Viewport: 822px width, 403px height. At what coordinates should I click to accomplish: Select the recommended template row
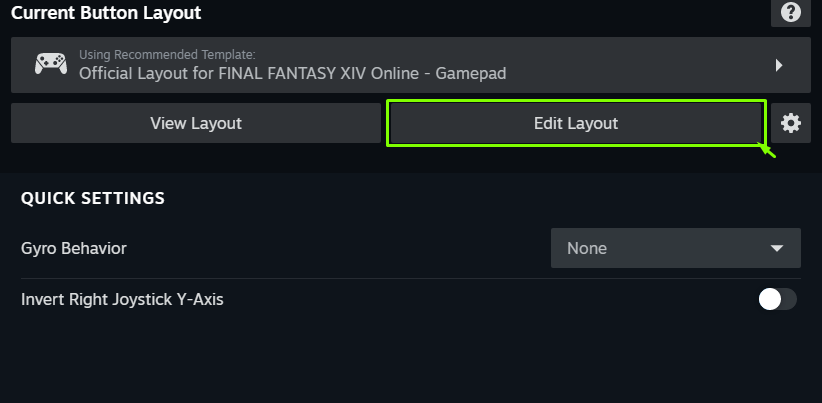tap(400, 65)
